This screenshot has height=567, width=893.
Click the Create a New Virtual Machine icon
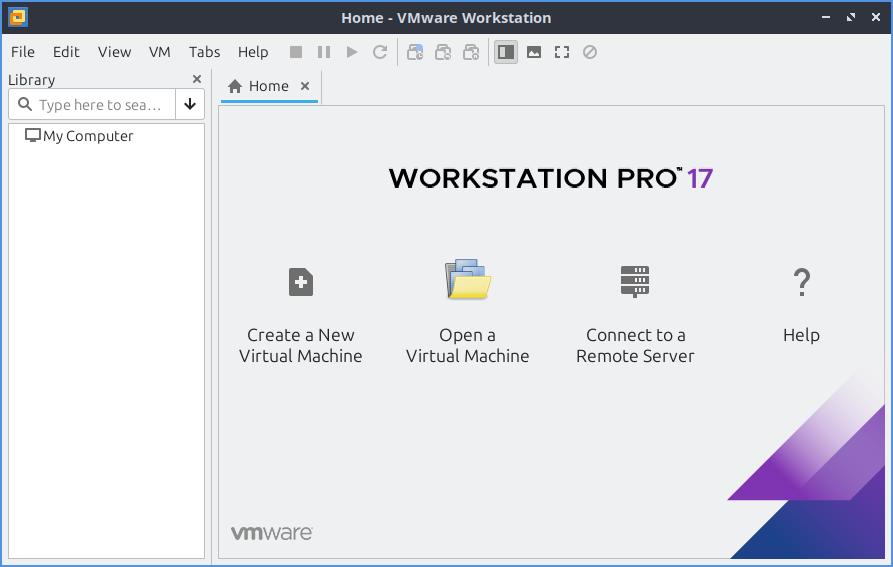[301, 282]
